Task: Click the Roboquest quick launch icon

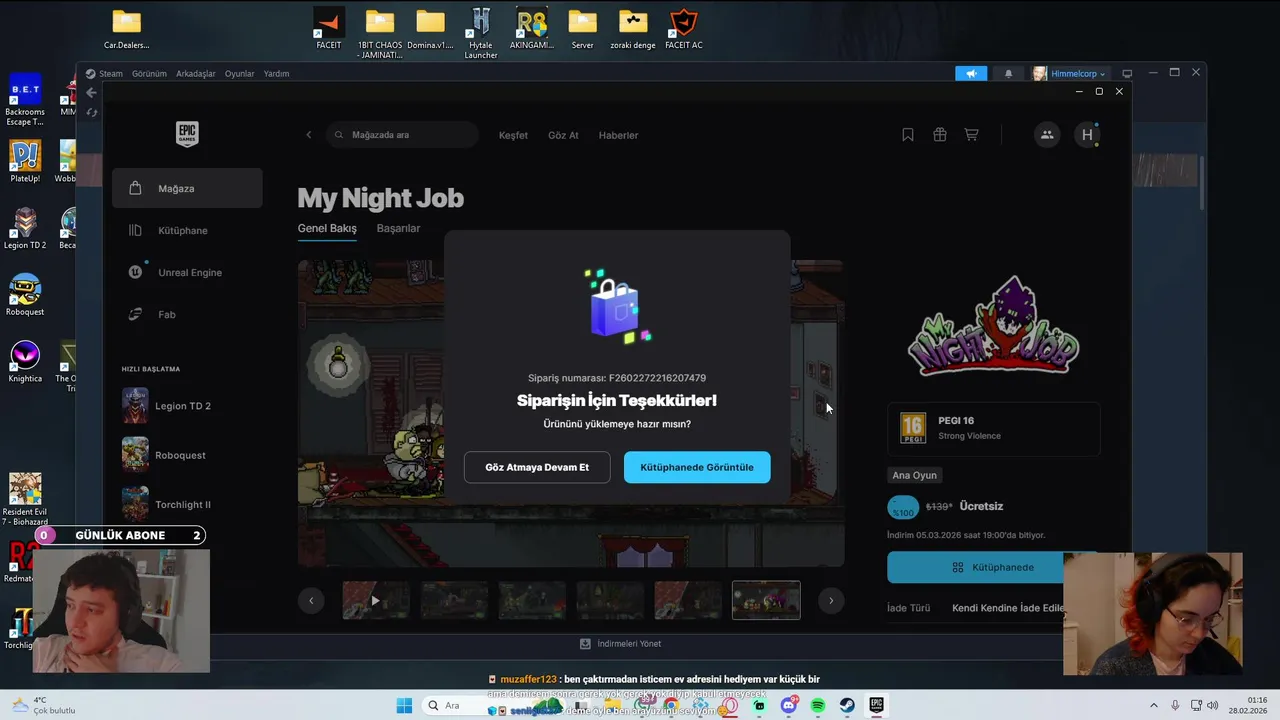Action: (x=135, y=455)
